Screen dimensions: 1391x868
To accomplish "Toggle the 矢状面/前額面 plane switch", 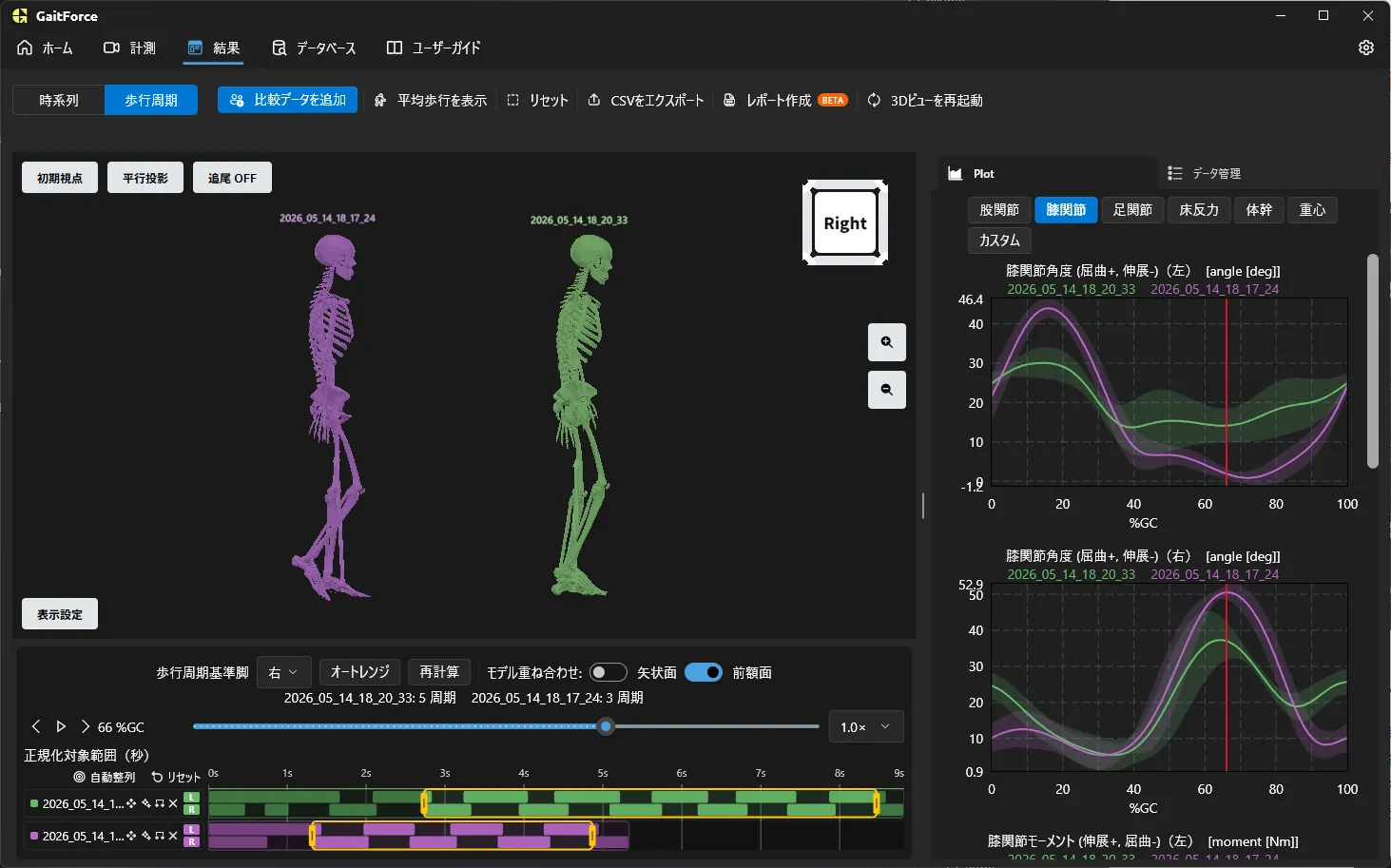I will pyautogui.click(x=704, y=672).
